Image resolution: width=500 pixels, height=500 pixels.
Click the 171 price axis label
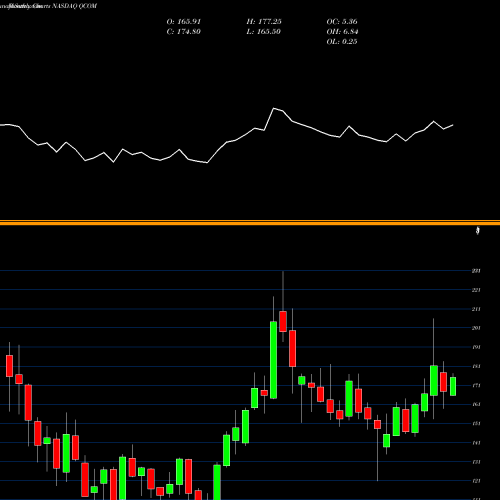coord(476,386)
